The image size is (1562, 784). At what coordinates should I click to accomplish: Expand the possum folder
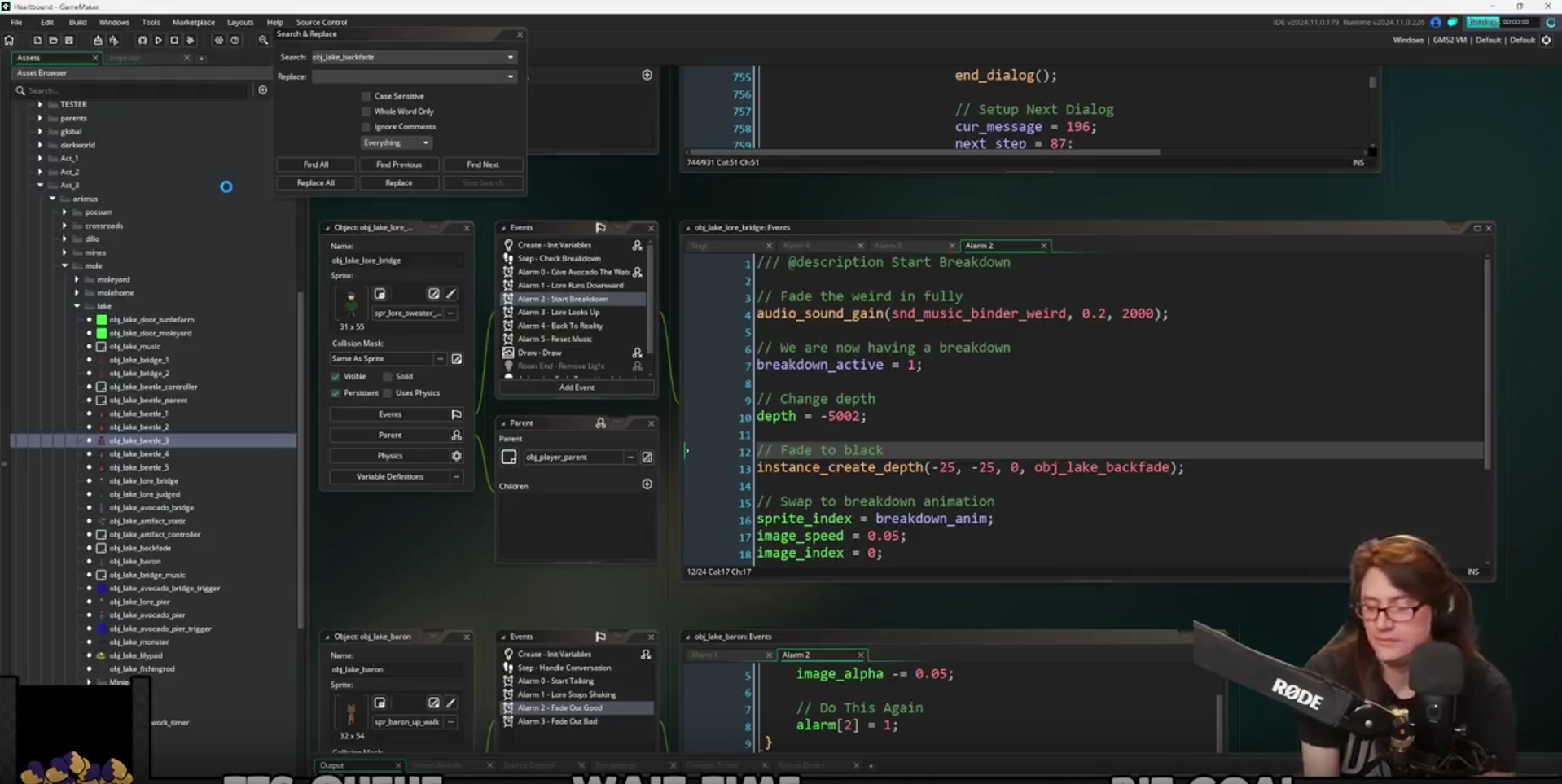point(64,212)
